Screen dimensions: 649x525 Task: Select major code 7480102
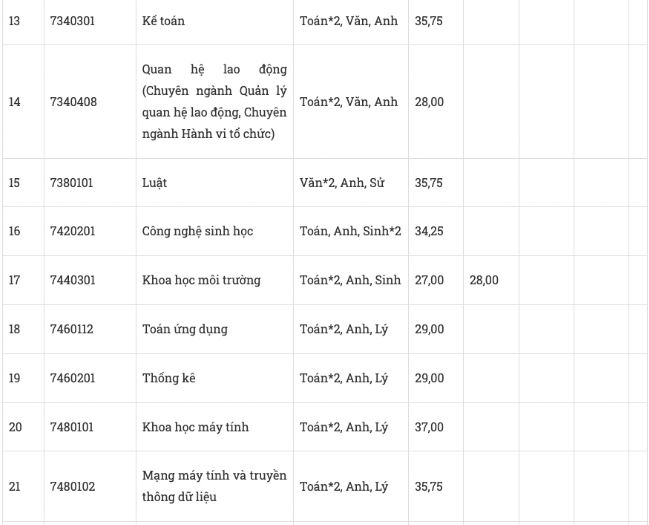72,487
